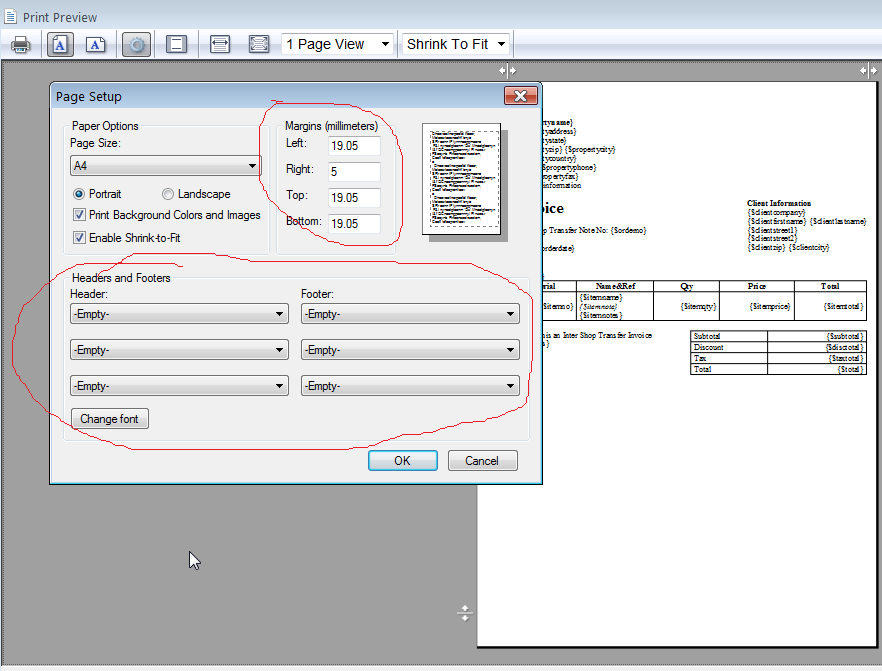
Task: Click the View Full Width icon
Action: pos(220,44)
